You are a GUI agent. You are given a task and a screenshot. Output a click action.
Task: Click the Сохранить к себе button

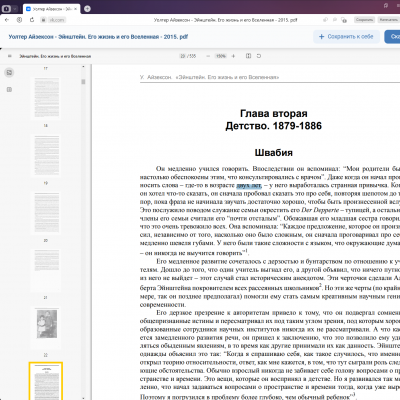pos(346,37)
